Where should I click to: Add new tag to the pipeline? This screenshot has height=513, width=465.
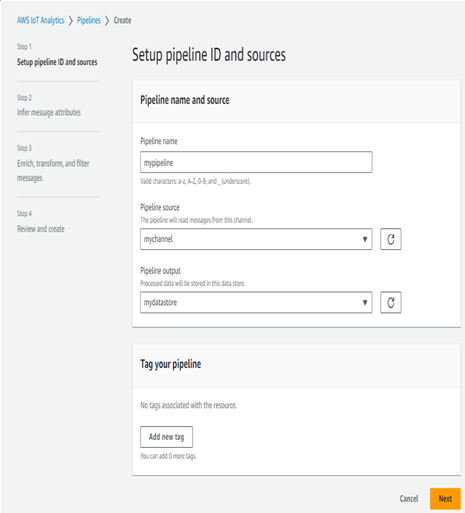coord(166,437)
